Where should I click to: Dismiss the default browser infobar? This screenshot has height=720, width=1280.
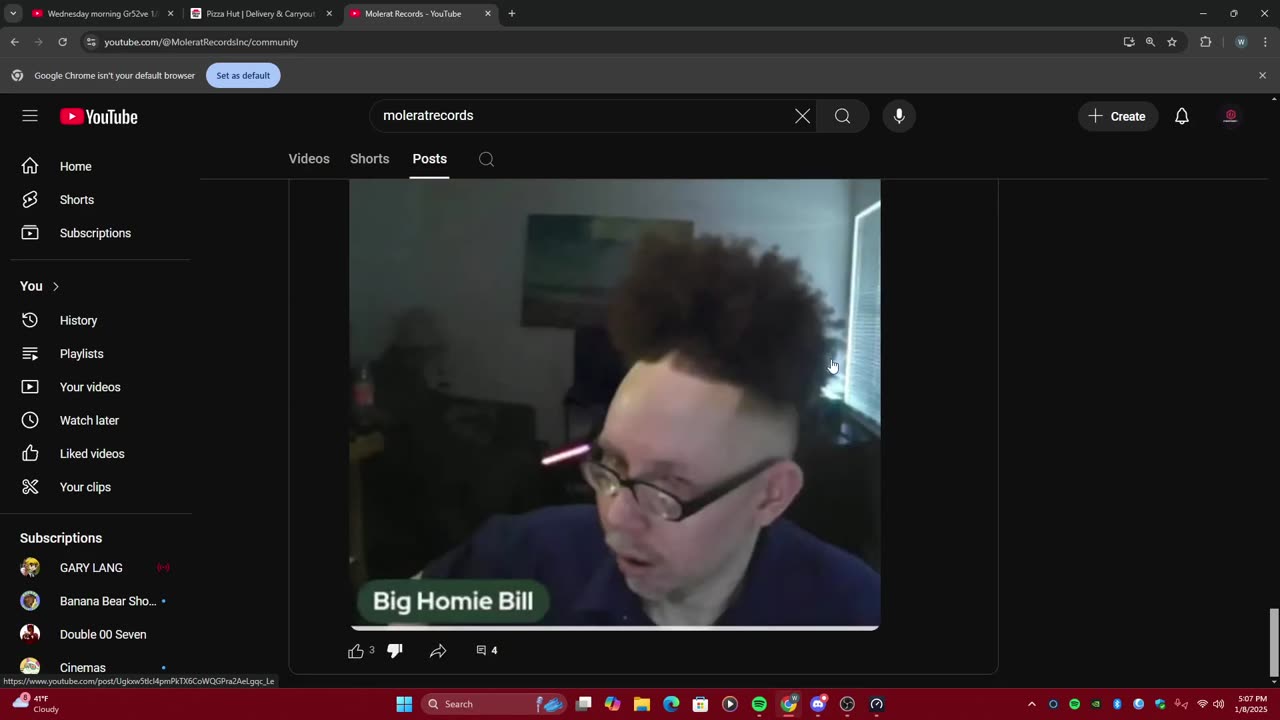pos(1262,75)
